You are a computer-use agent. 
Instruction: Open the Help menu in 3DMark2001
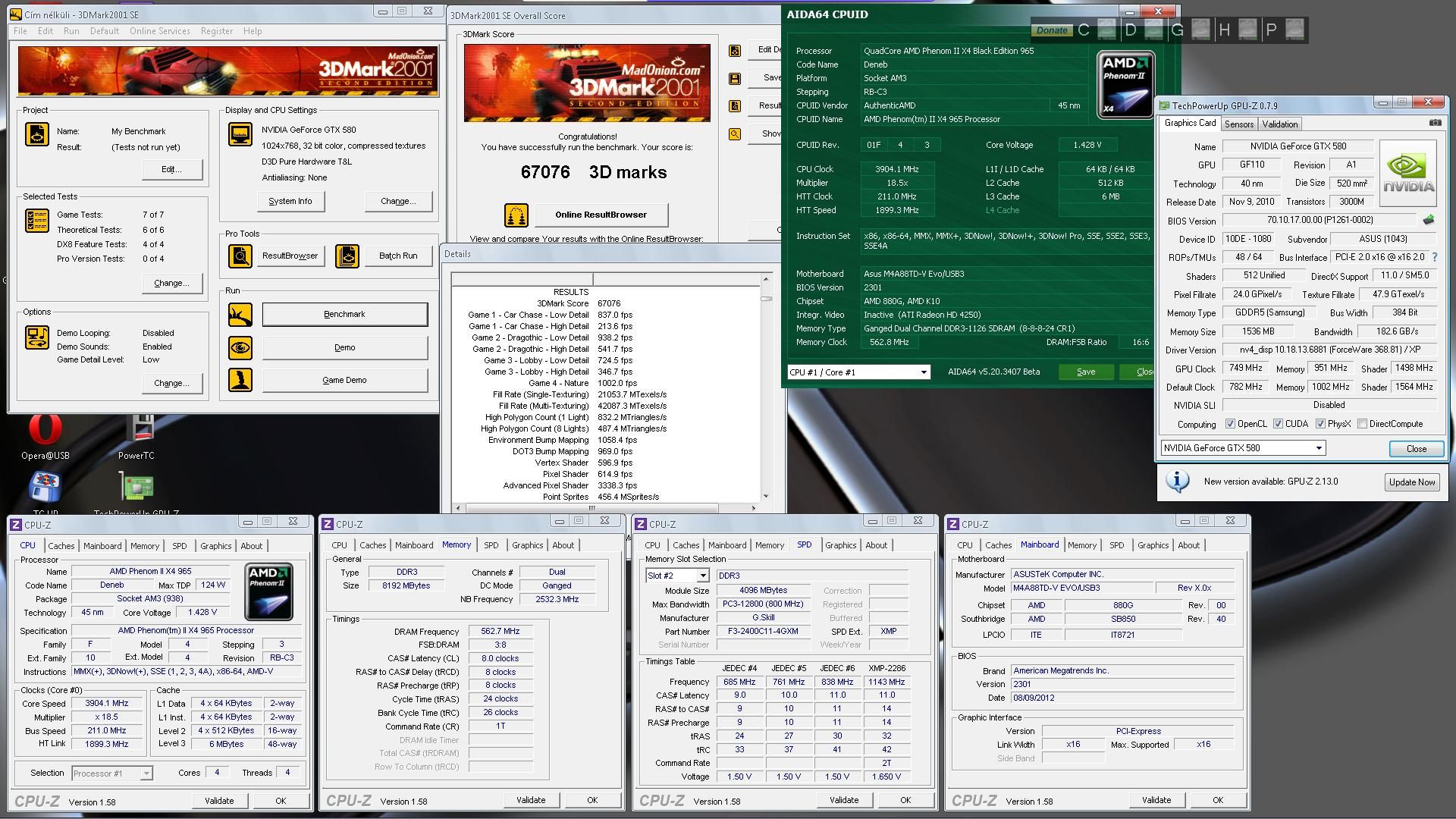[253, 31]
